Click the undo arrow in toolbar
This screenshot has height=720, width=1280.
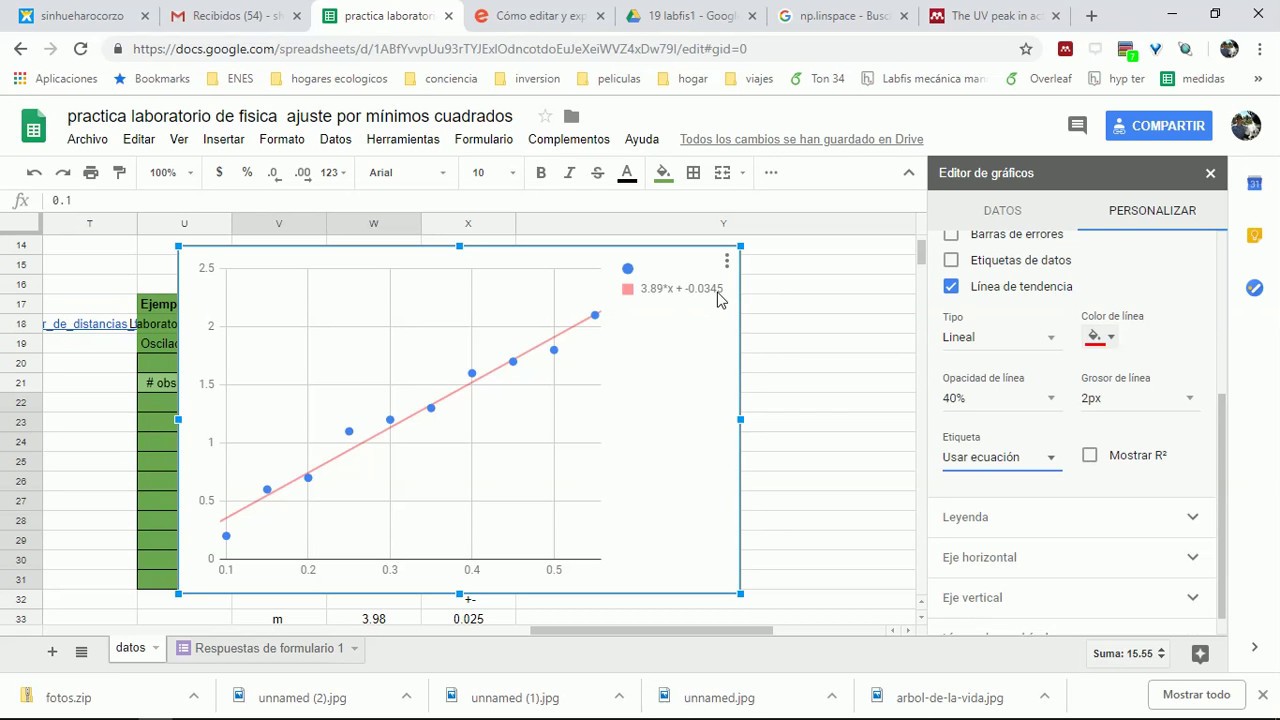pos(34,173)
